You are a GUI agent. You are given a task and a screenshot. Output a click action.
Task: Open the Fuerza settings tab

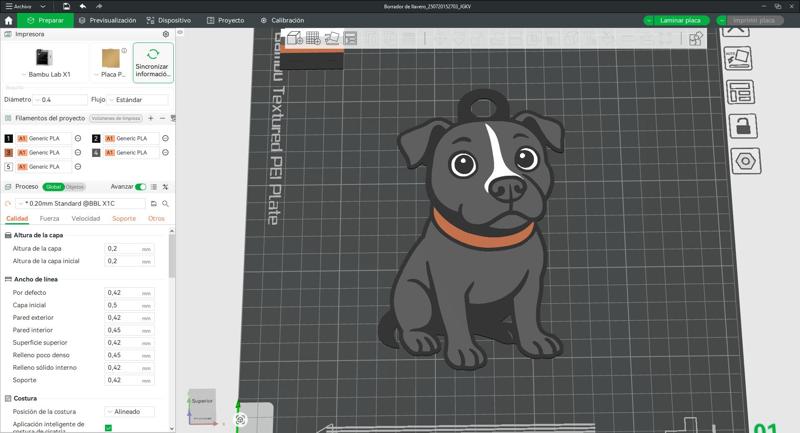click(49, 219)
